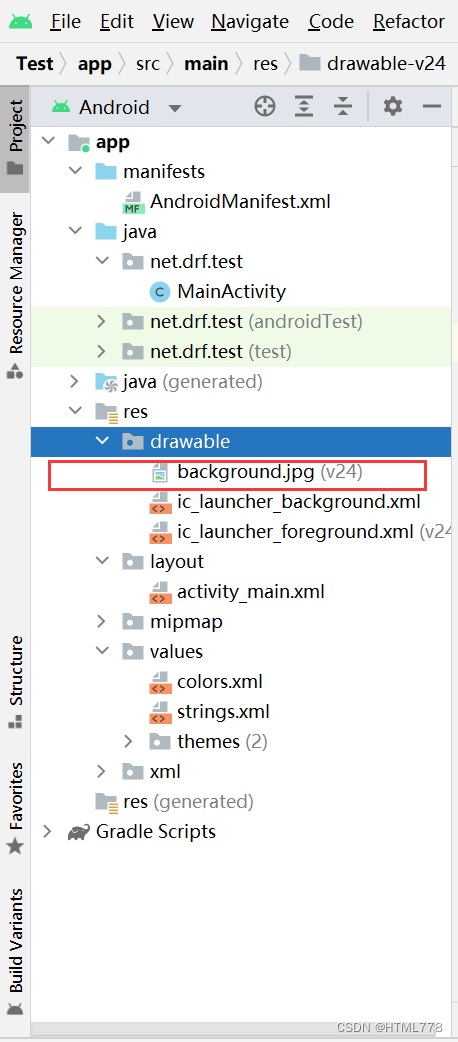Collapse the drawable folder
The image size is (458, 1042).
[102, 441]
